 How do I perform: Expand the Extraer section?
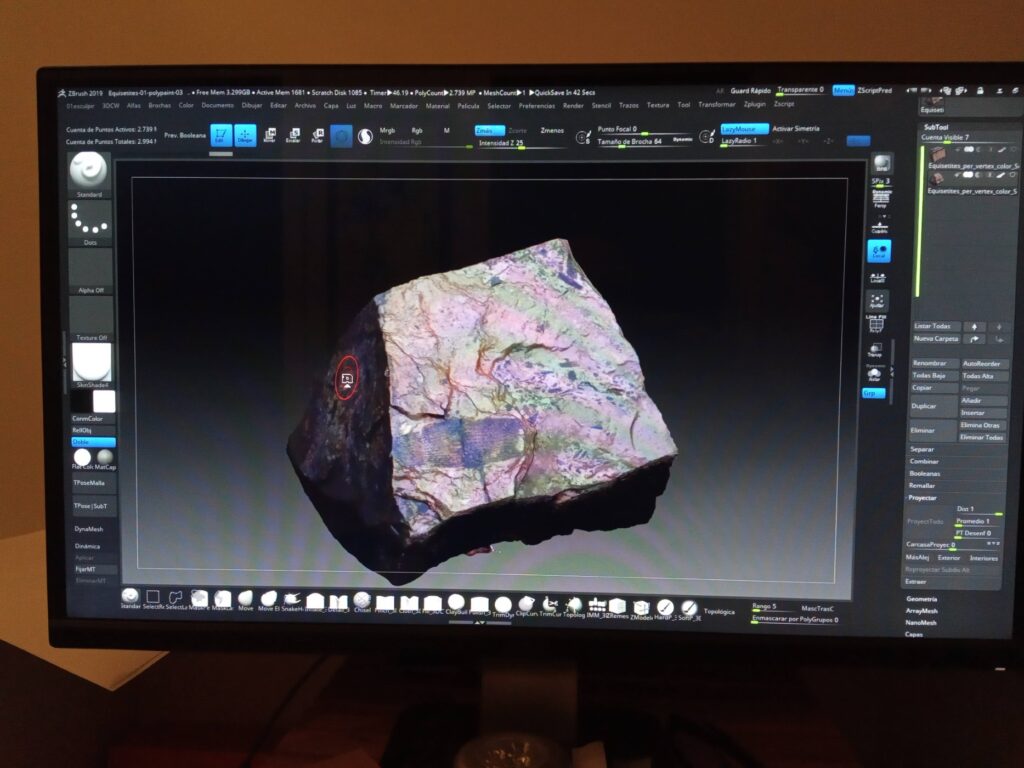(x=915, y=581)
